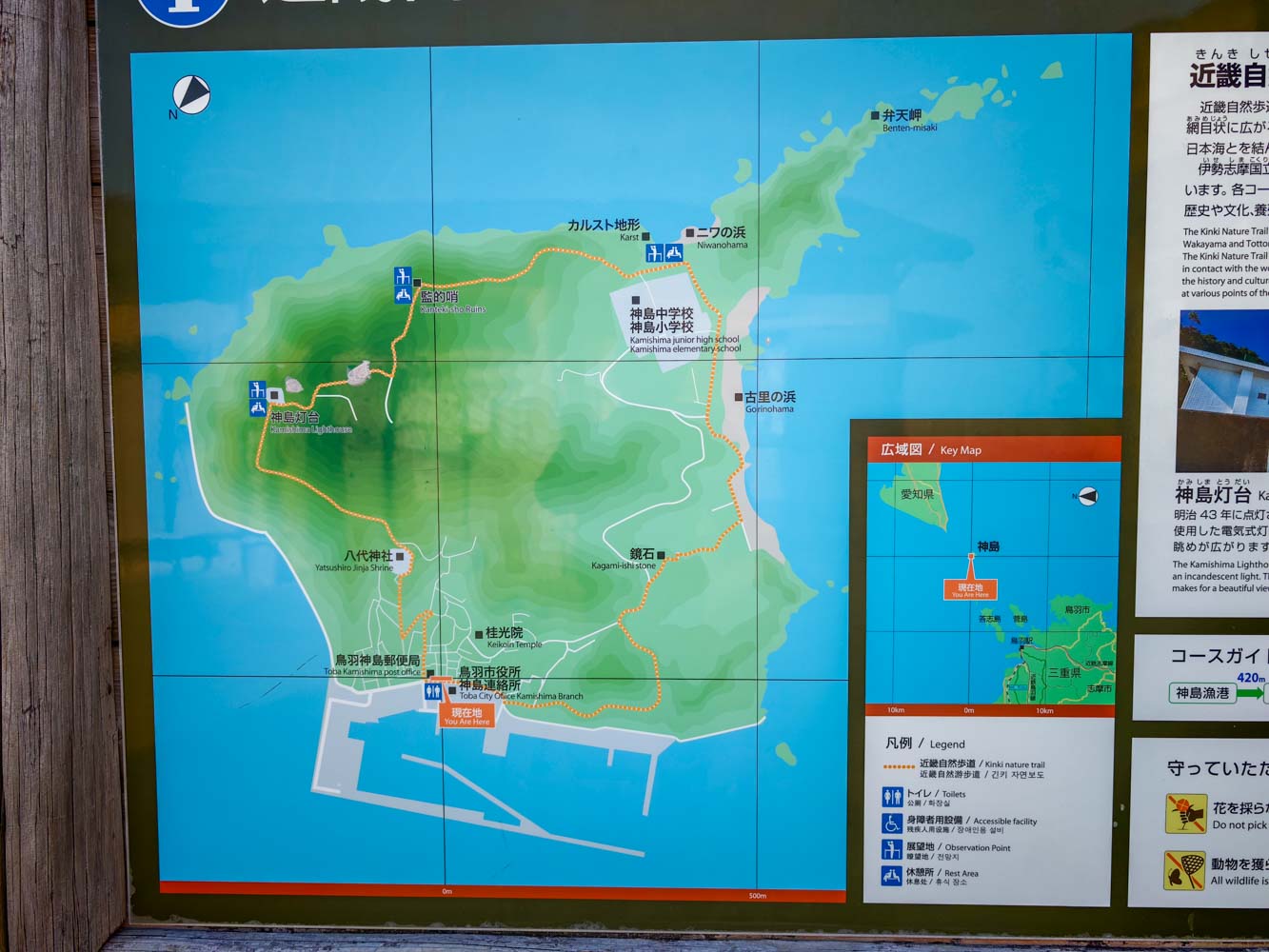The width and height of the screenshot is (1269, 952).
Task: Select the Key Map header bar
Action: pos(993,449)
